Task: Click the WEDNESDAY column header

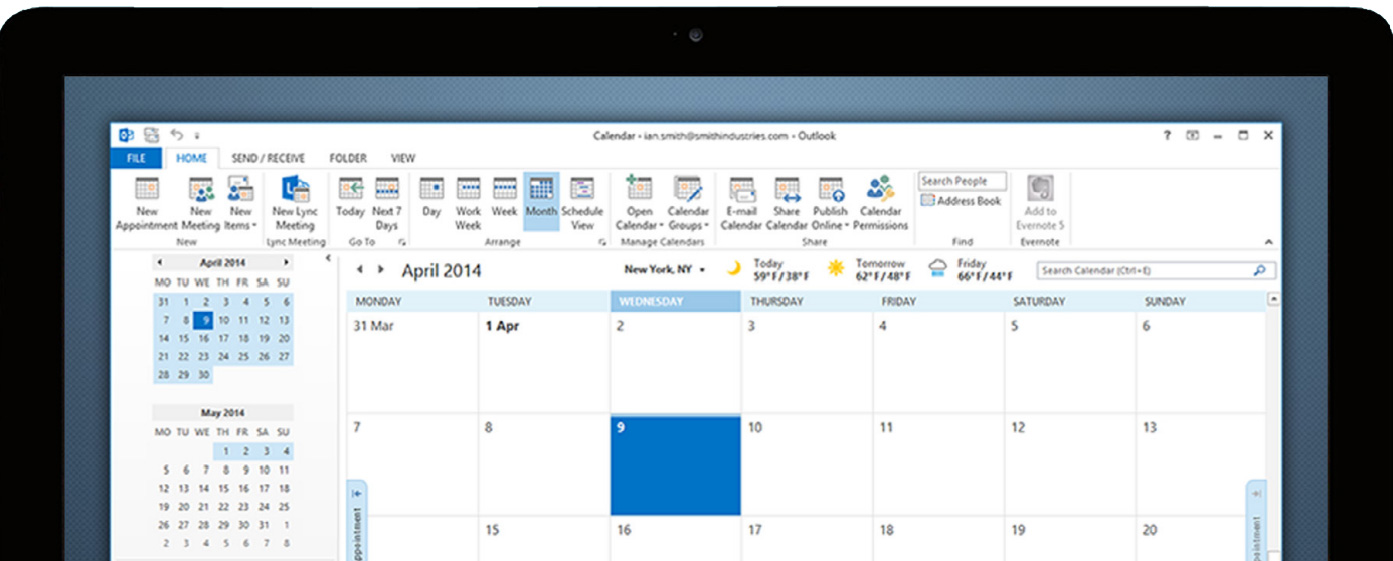Action: [676, 301]
